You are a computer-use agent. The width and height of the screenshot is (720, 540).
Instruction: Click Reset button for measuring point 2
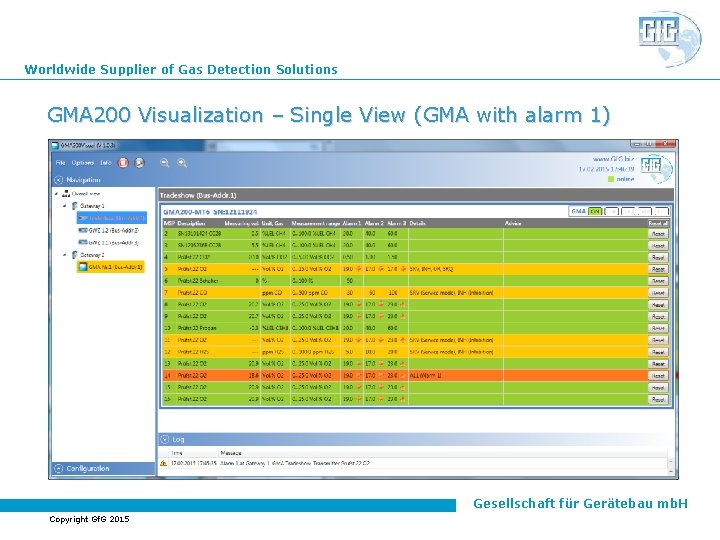coord(658,234)
